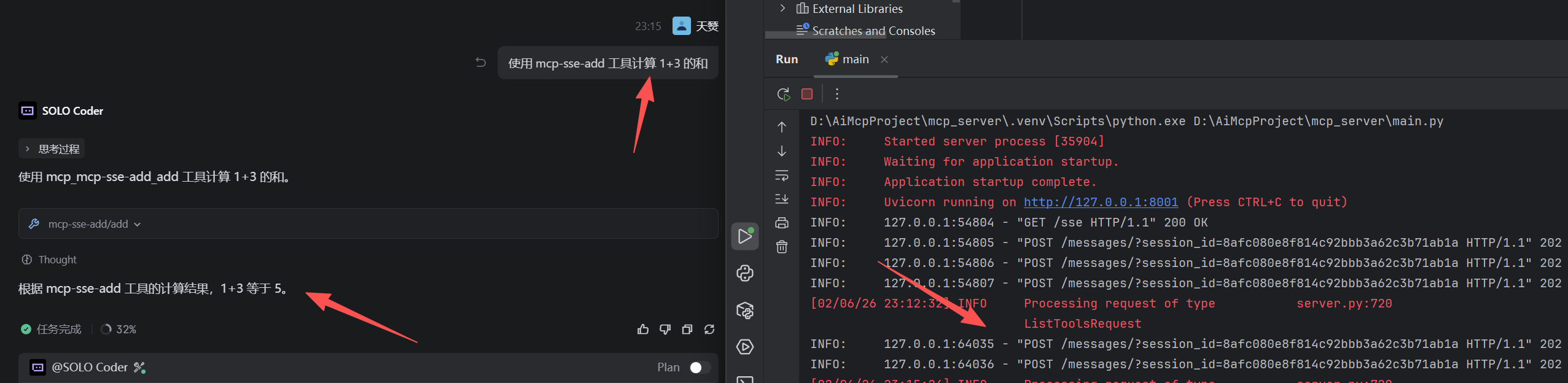The width and height of the screenshot is (1568, 383).
Task: Click the wrench icon on mcp-sse-add/add
Action: coord(34,224)
